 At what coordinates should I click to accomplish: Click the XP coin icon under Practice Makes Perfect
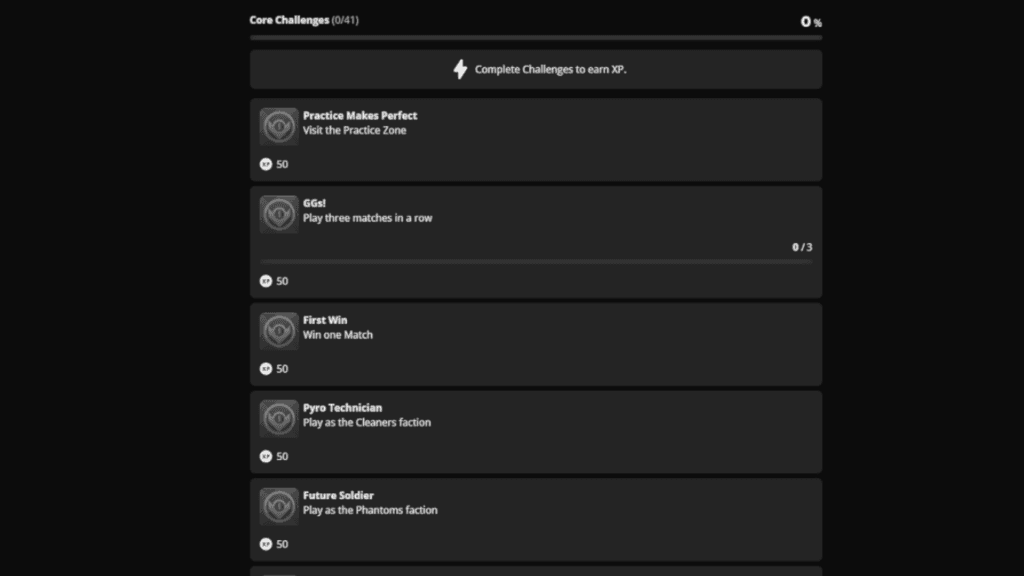(x=266, y=164)
